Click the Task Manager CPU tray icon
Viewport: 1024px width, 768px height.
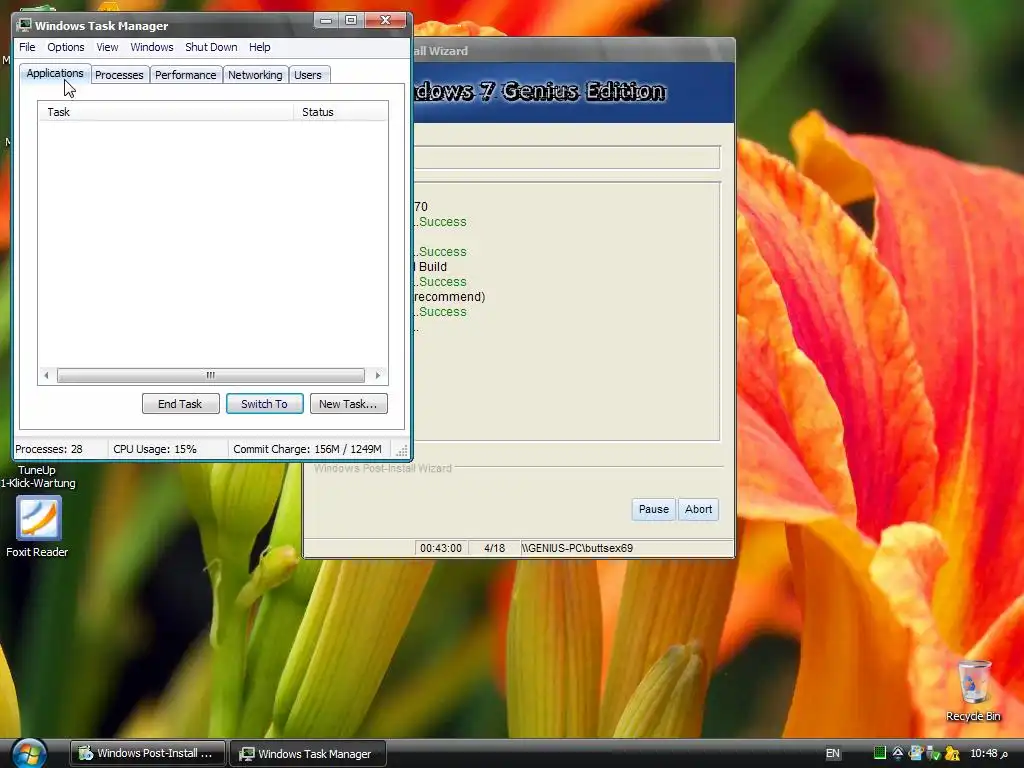coord(880,753)
